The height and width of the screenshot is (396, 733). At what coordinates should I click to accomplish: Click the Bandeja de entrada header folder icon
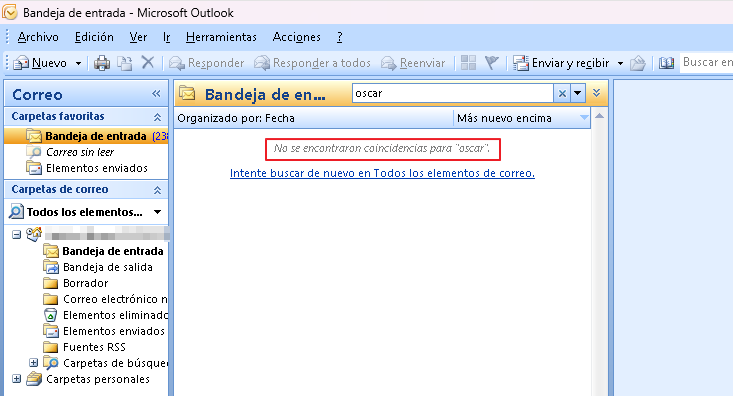187,94
